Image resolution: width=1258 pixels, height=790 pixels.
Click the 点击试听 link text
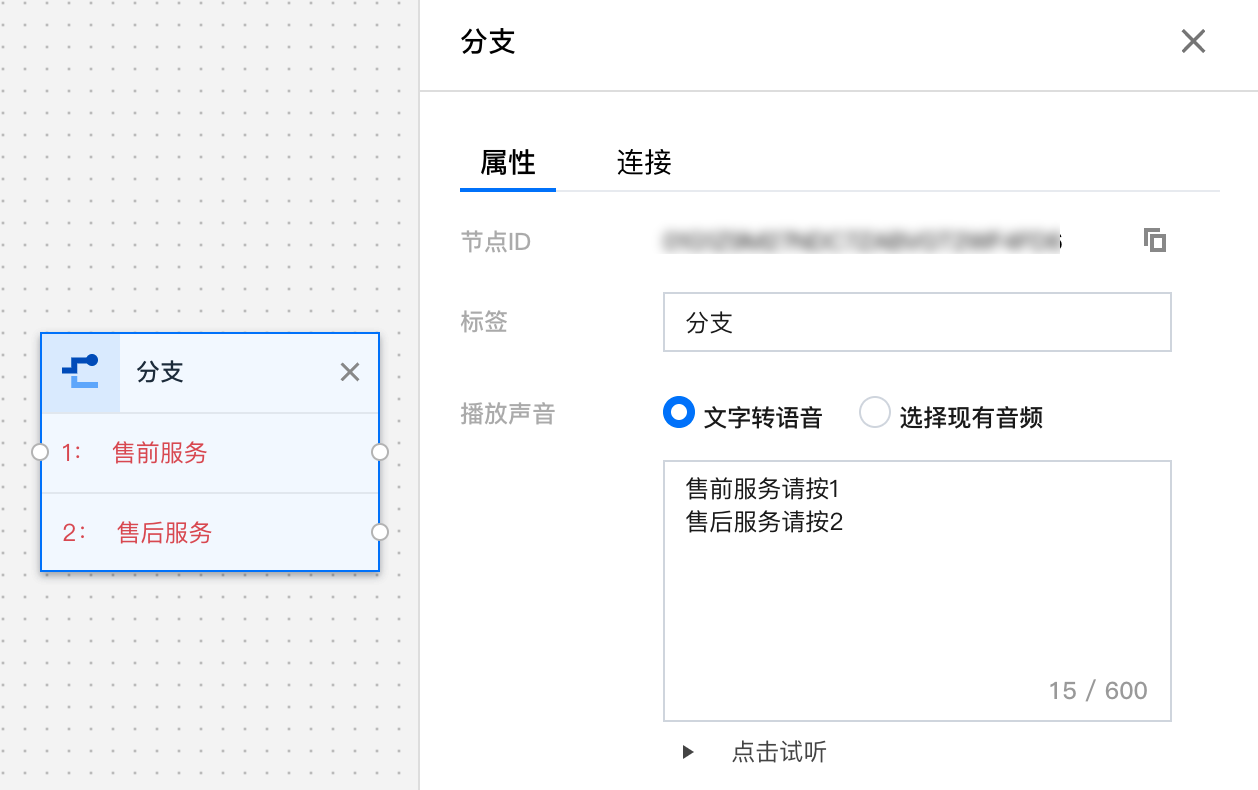[779, 752]
